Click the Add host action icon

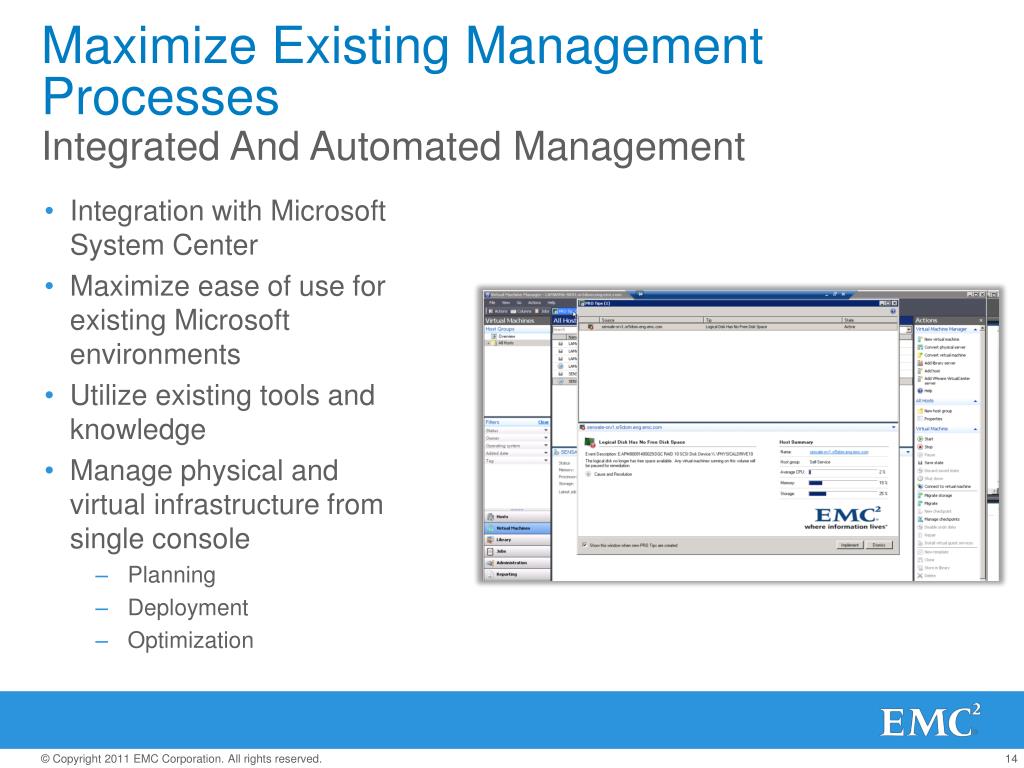click(x=920, y=371)
